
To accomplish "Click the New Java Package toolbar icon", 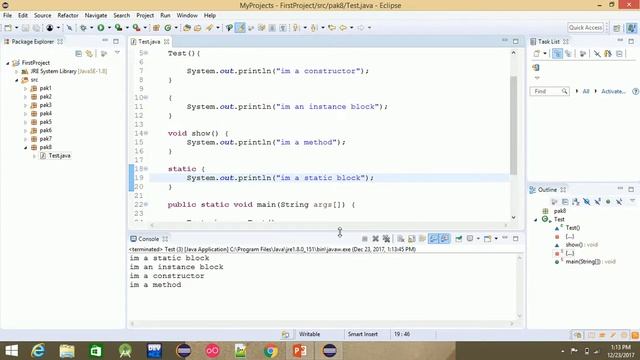I will pos(156,28).
